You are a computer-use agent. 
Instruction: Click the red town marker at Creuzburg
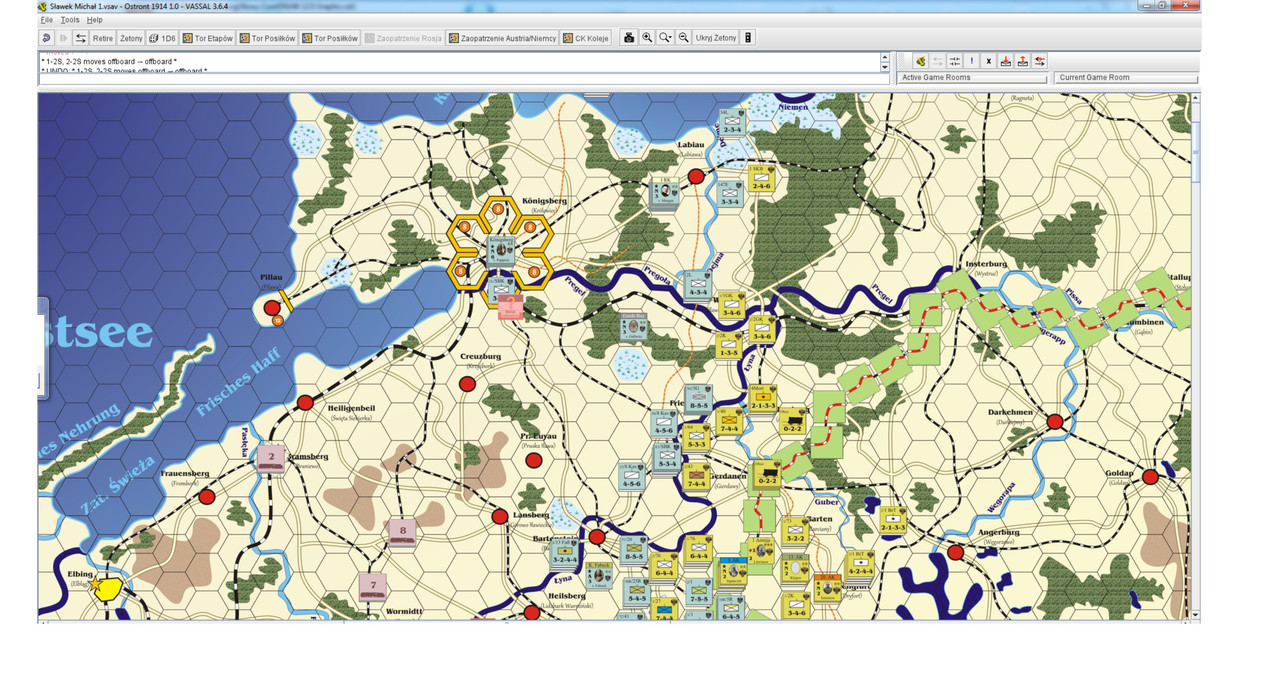pyautogui.click(x=467, y=384)
